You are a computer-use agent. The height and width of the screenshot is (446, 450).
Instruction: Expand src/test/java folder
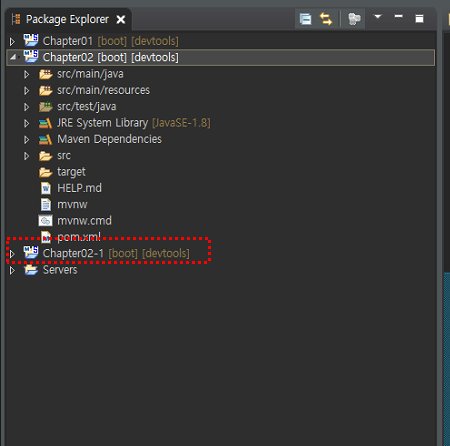pos(26,107)
